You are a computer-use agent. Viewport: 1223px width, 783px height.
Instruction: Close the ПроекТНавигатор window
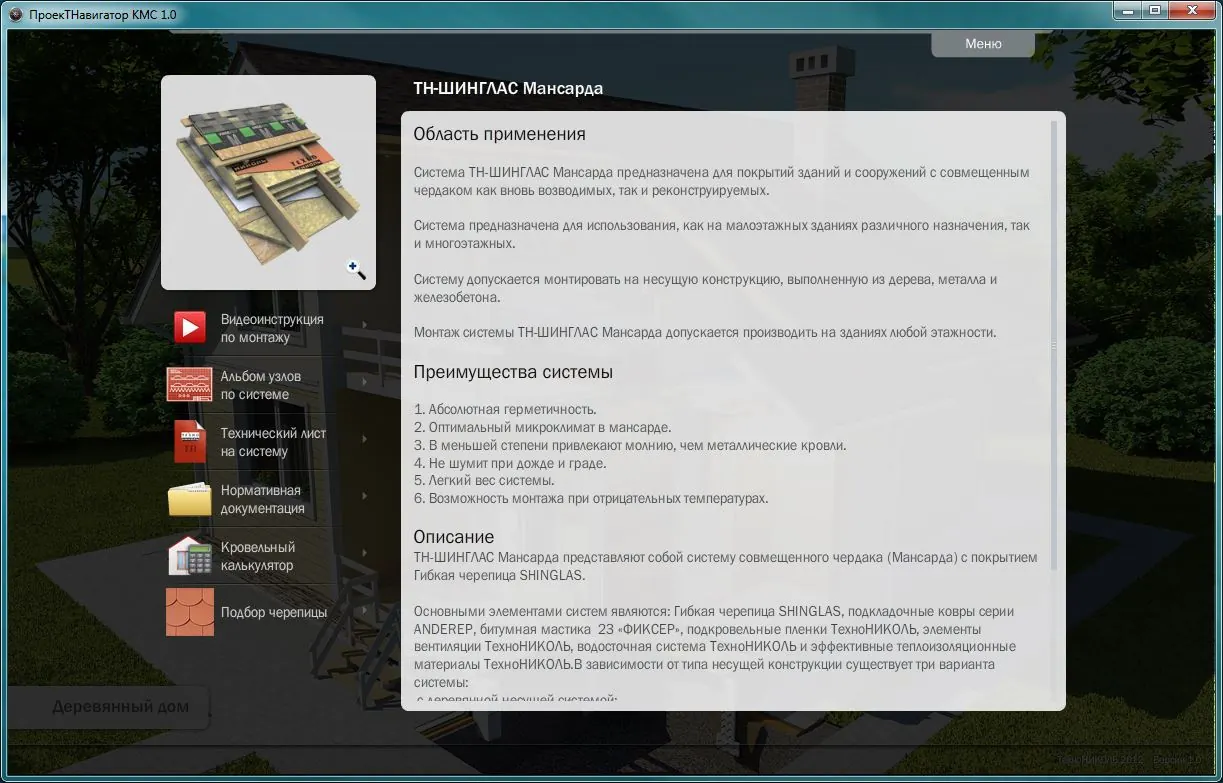coord(1190,10)
